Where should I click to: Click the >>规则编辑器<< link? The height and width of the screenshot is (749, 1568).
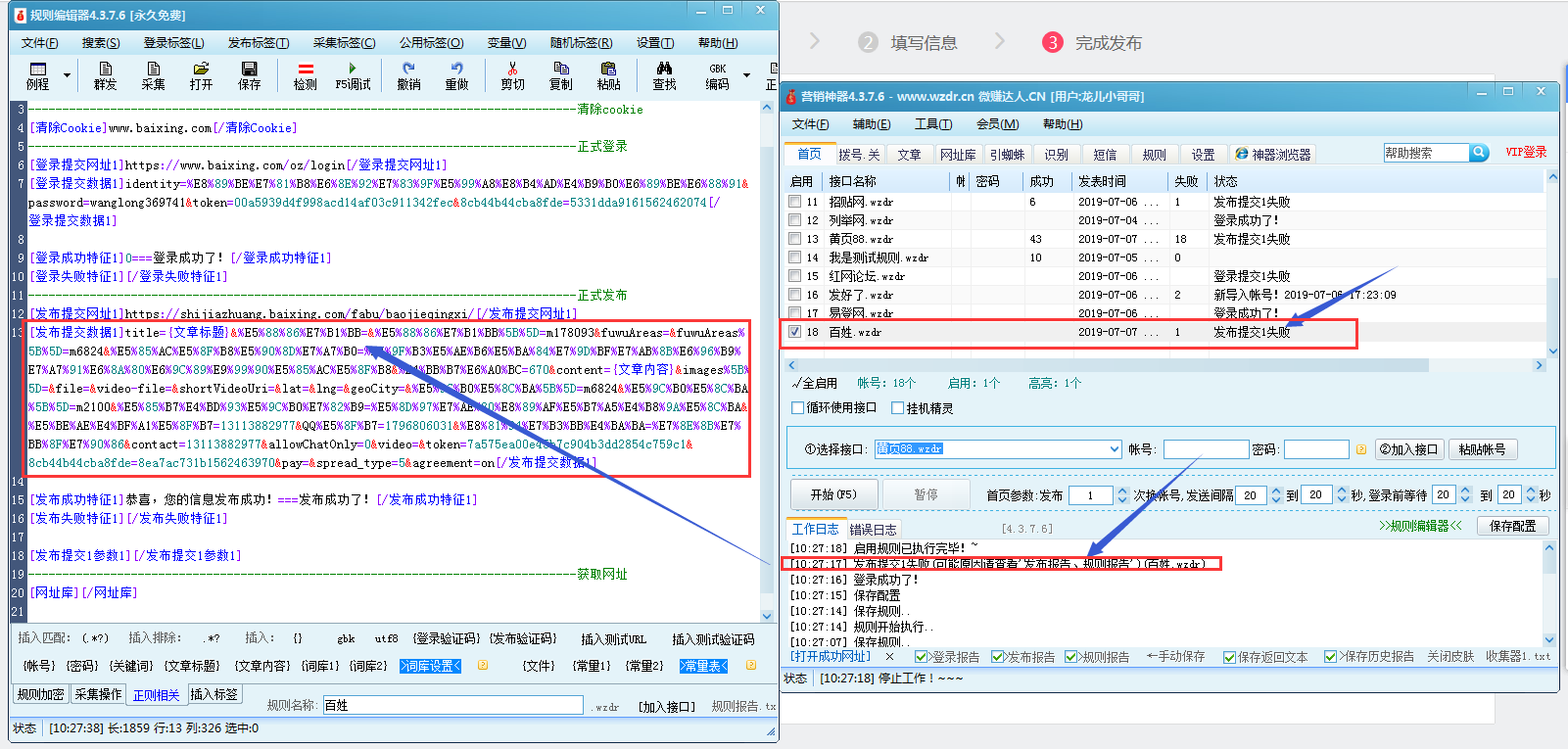tap(1420, 526)
